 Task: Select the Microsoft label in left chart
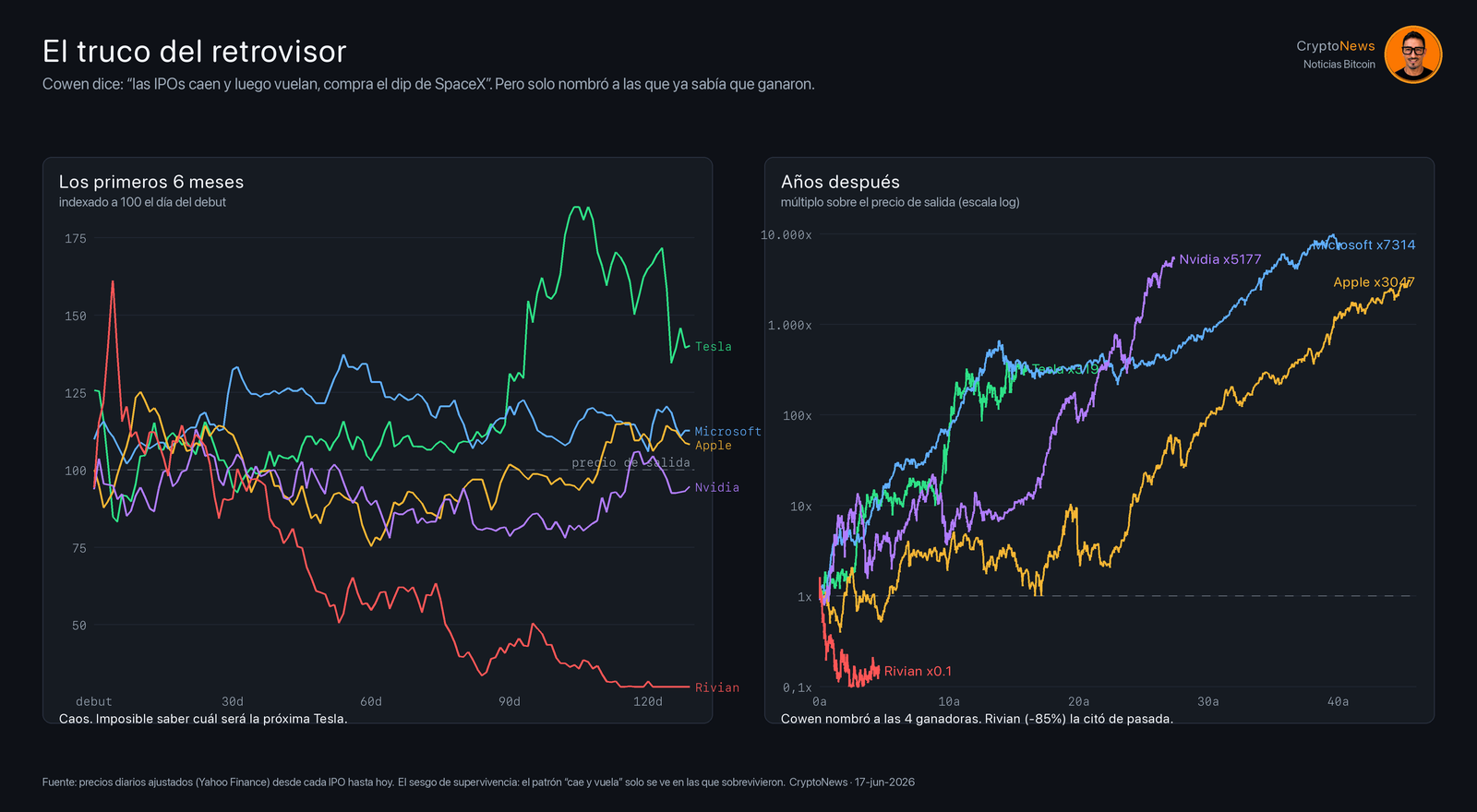click(727, 432)
